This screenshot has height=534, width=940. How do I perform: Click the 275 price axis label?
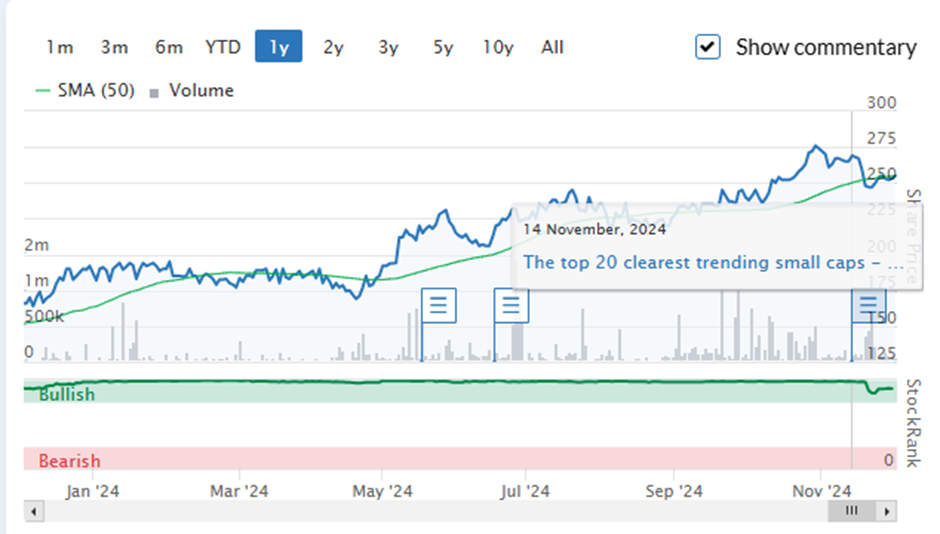[x=881, y=138]
